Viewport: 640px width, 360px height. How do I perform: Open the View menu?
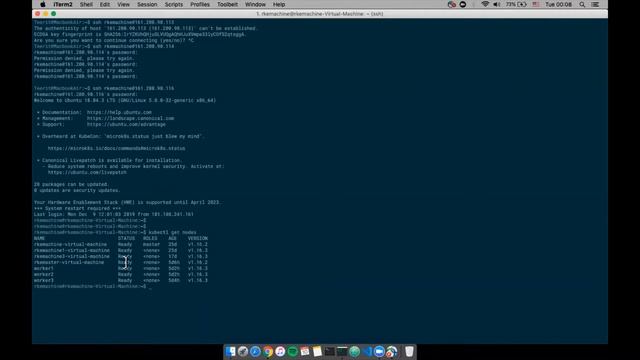[x=123, y=4]
